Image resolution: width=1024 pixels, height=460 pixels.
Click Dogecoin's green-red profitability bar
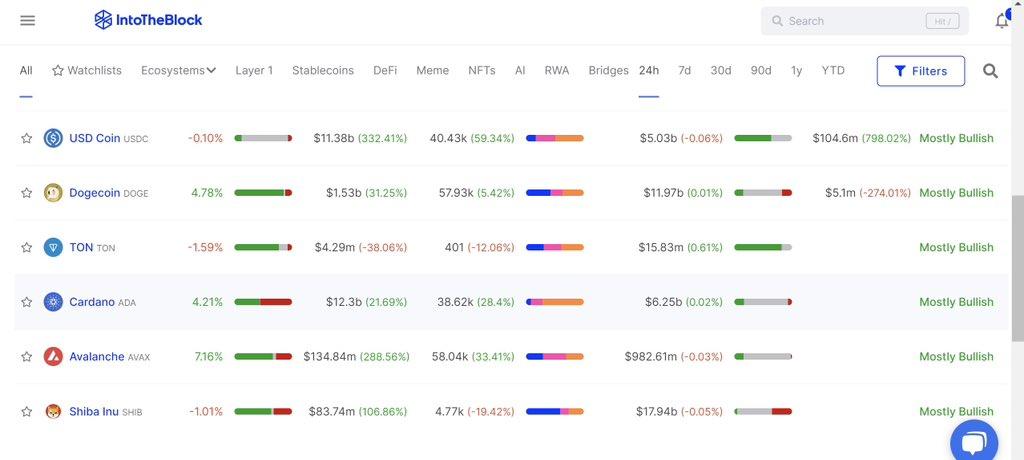click(263, 193)
